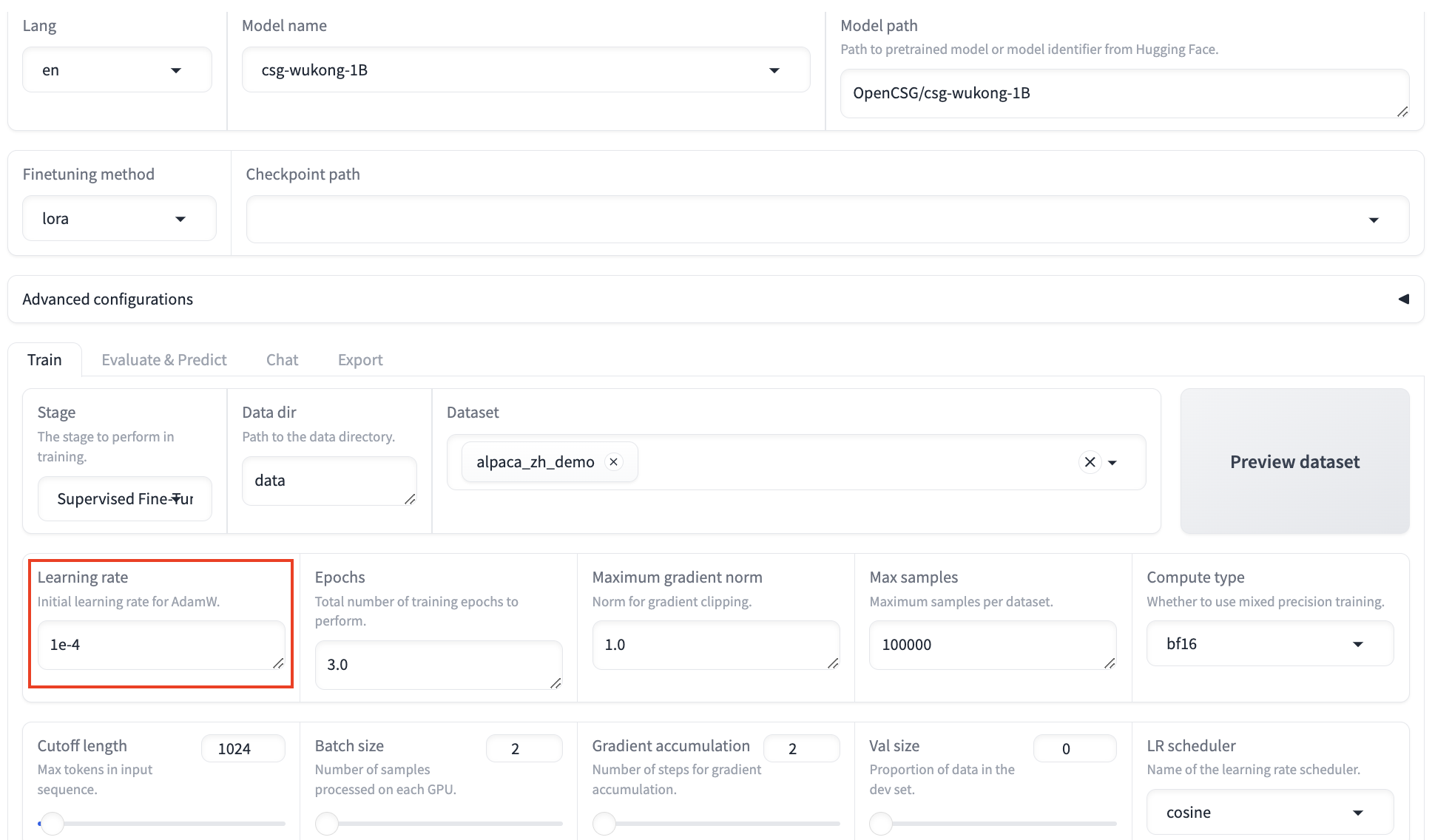Screen dimensions: 1435x840
Task: Click in Learning rate input field
Action: pos(160,645)
